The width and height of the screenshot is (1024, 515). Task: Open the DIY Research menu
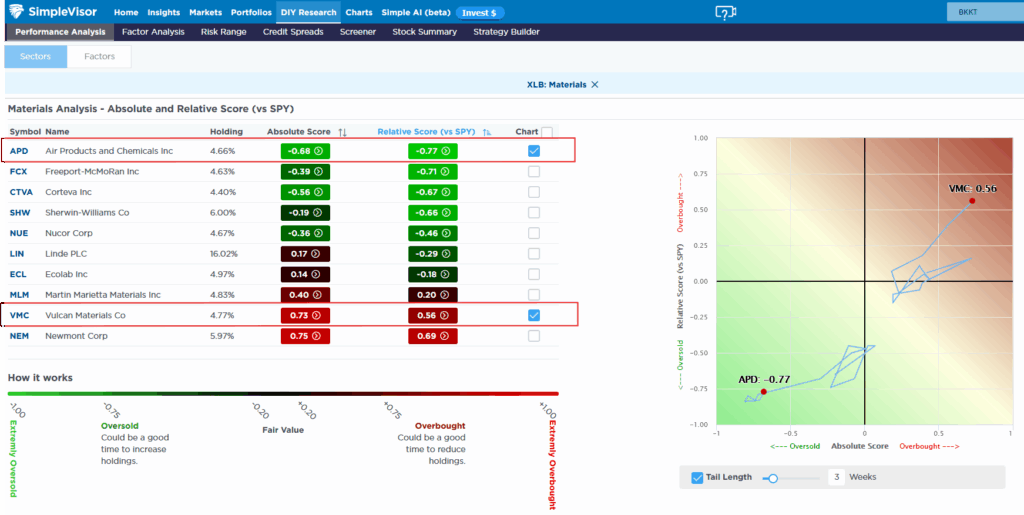pos(308,12)
